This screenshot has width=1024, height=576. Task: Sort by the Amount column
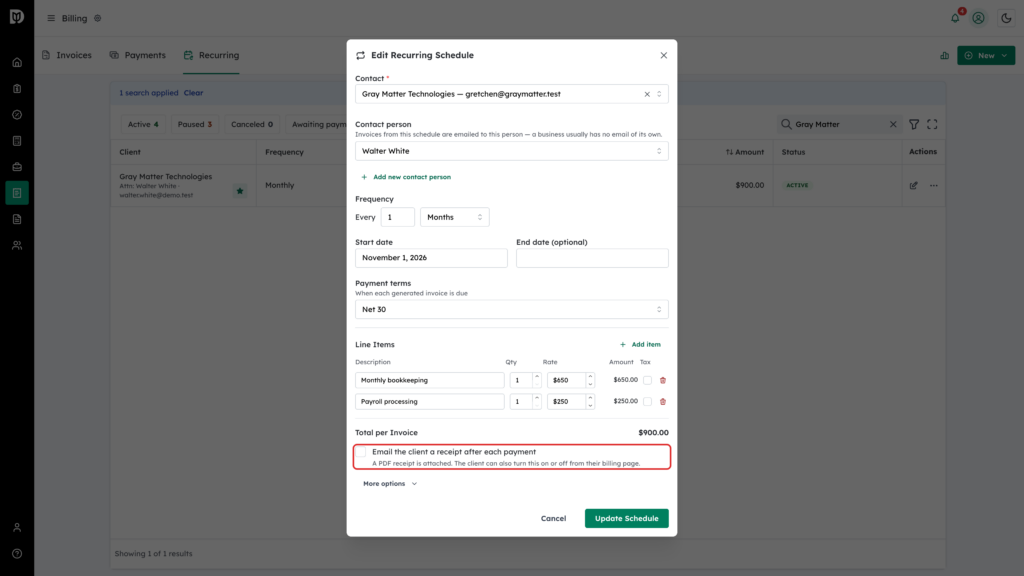pos(744,152)
